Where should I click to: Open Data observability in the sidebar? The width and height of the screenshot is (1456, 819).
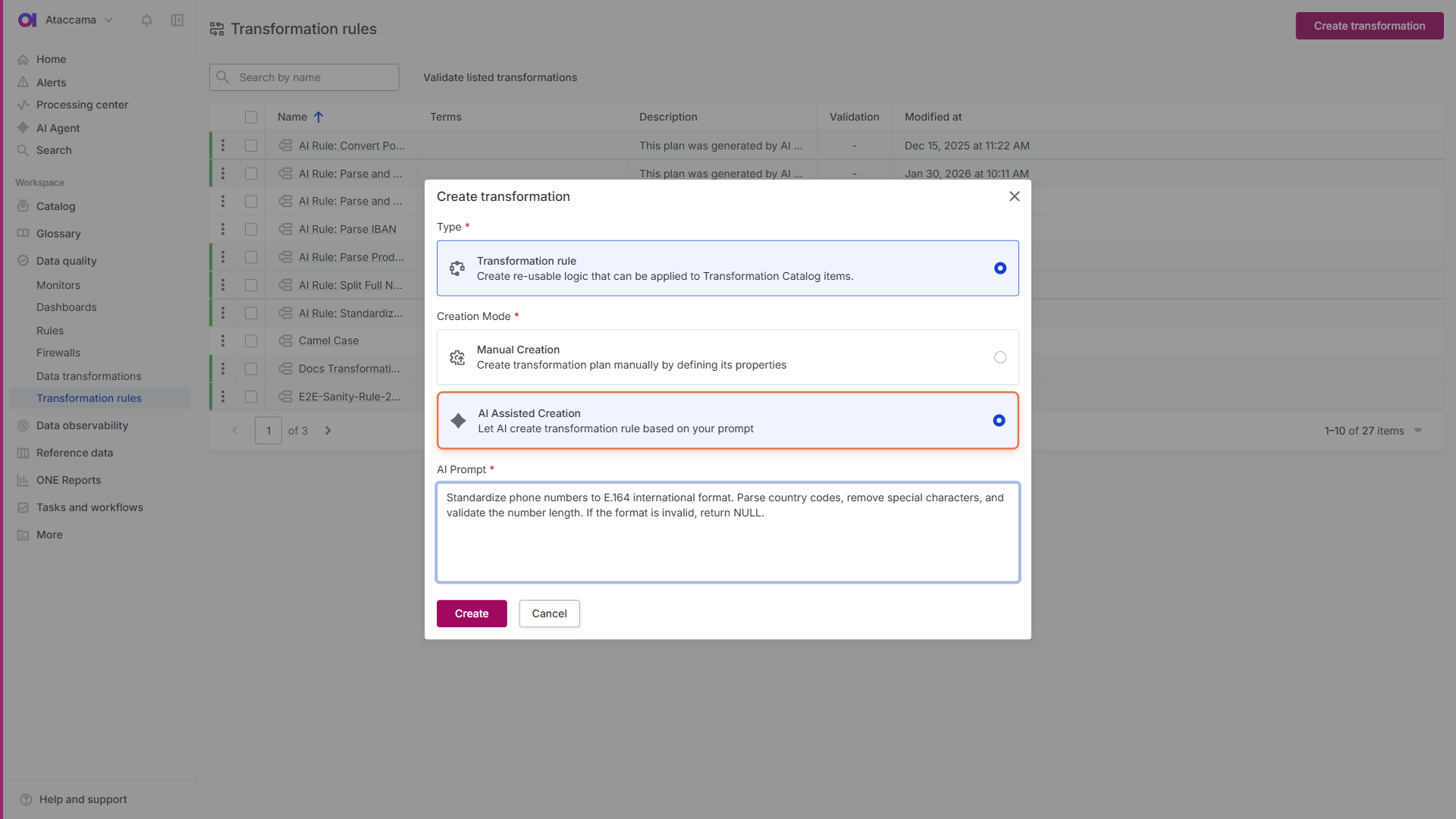pos(81,425)
